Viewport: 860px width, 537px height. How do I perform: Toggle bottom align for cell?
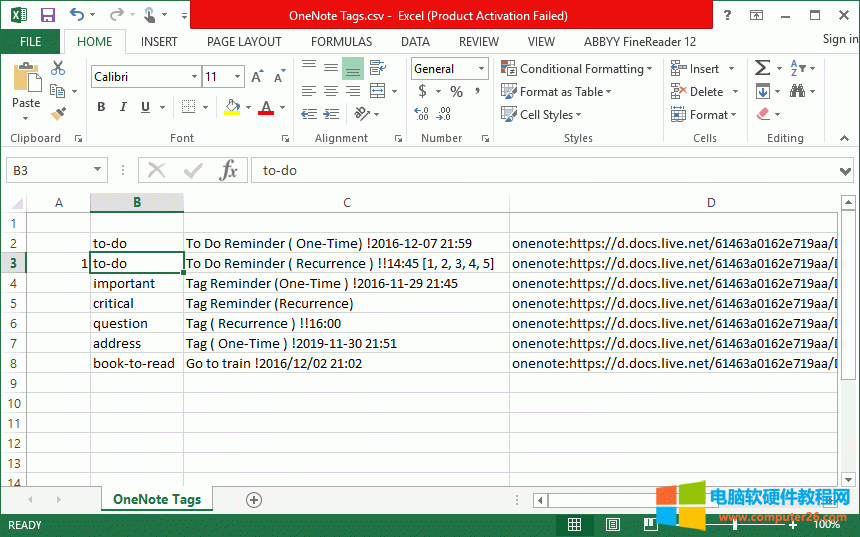point(352,68)
